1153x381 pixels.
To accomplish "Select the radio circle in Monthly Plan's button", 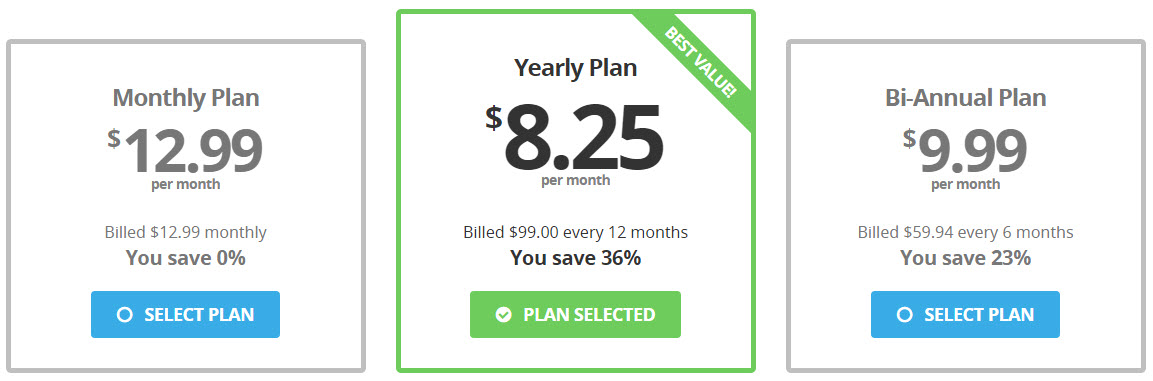I will (x=124, y=315).
